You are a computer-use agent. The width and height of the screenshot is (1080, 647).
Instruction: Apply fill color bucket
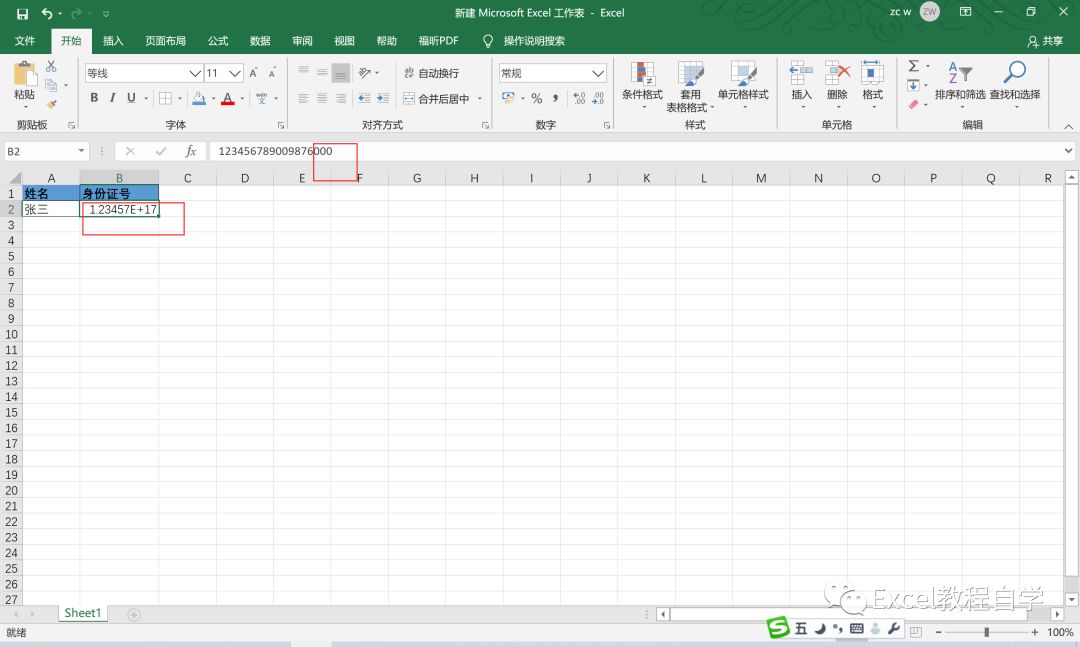click(x=198, y=99)
